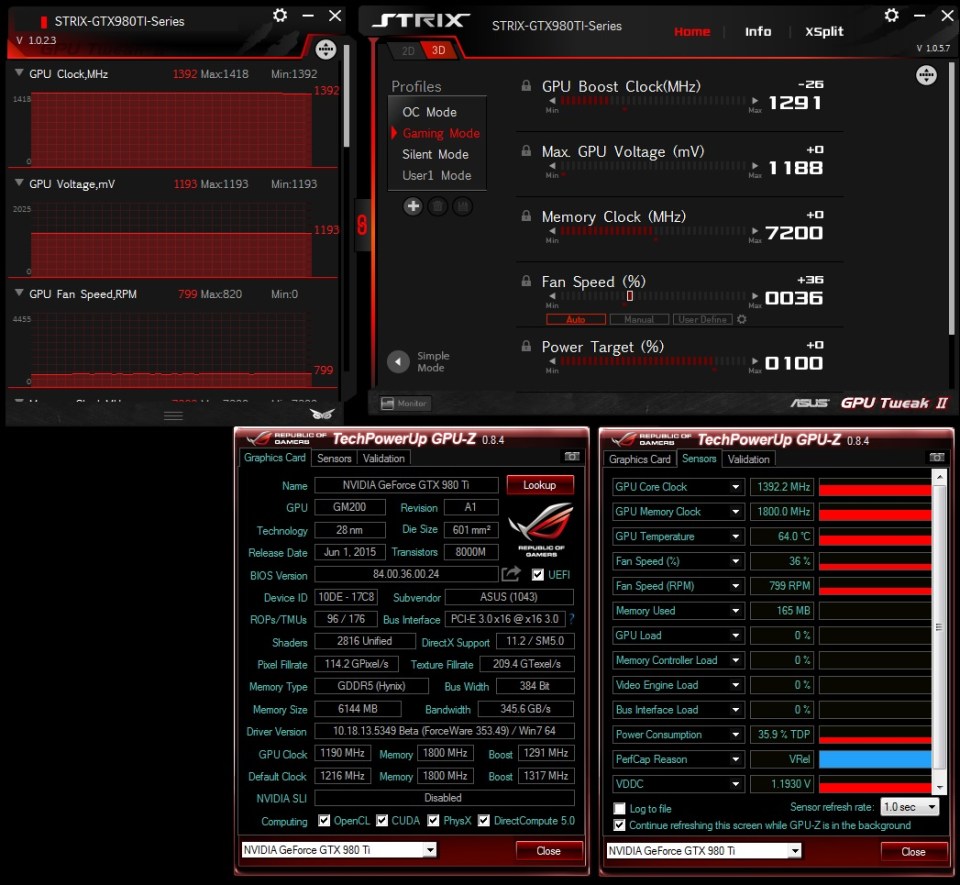Collapse the GPU Fan Speed,RPM graph
Image resolution: width=960 pixels, height=885 pixels.
click(19, 293)
